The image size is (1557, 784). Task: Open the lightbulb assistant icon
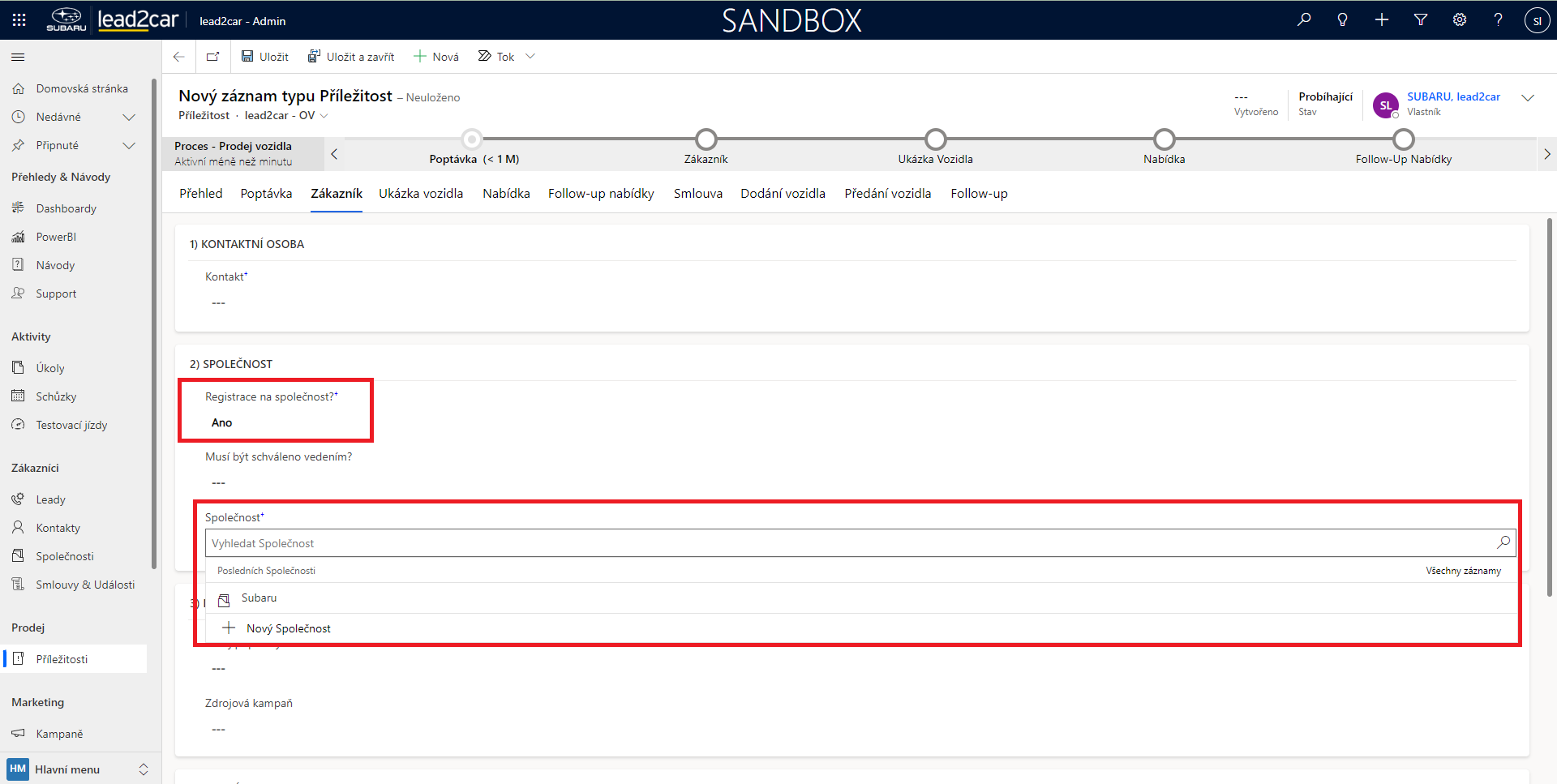[1342, 20]
